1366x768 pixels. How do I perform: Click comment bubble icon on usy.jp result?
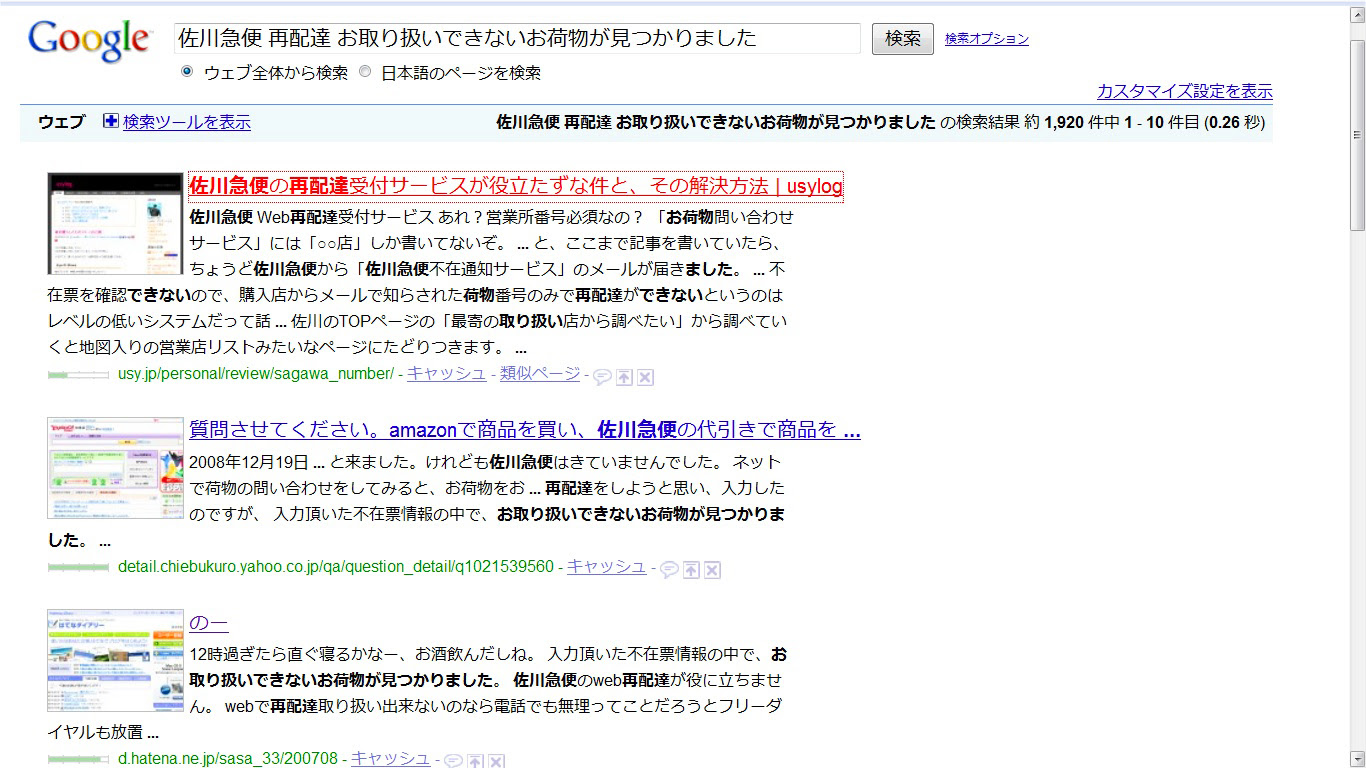[602, 377]
